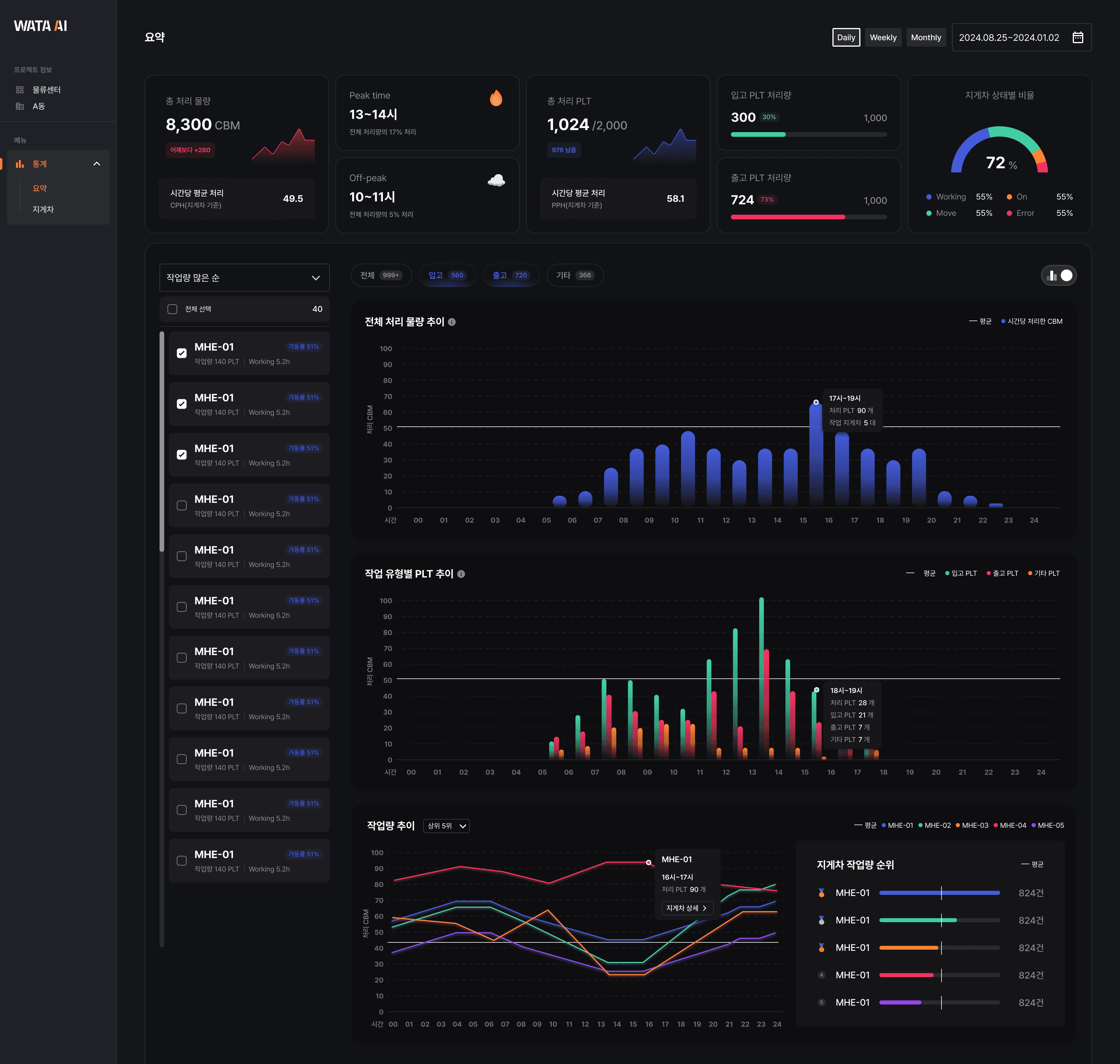Viewport: 1120px width, 1064px height.
Task: Click info icon beside 작업 유형별 PLT 추이
Action: (x=461, y=574)
